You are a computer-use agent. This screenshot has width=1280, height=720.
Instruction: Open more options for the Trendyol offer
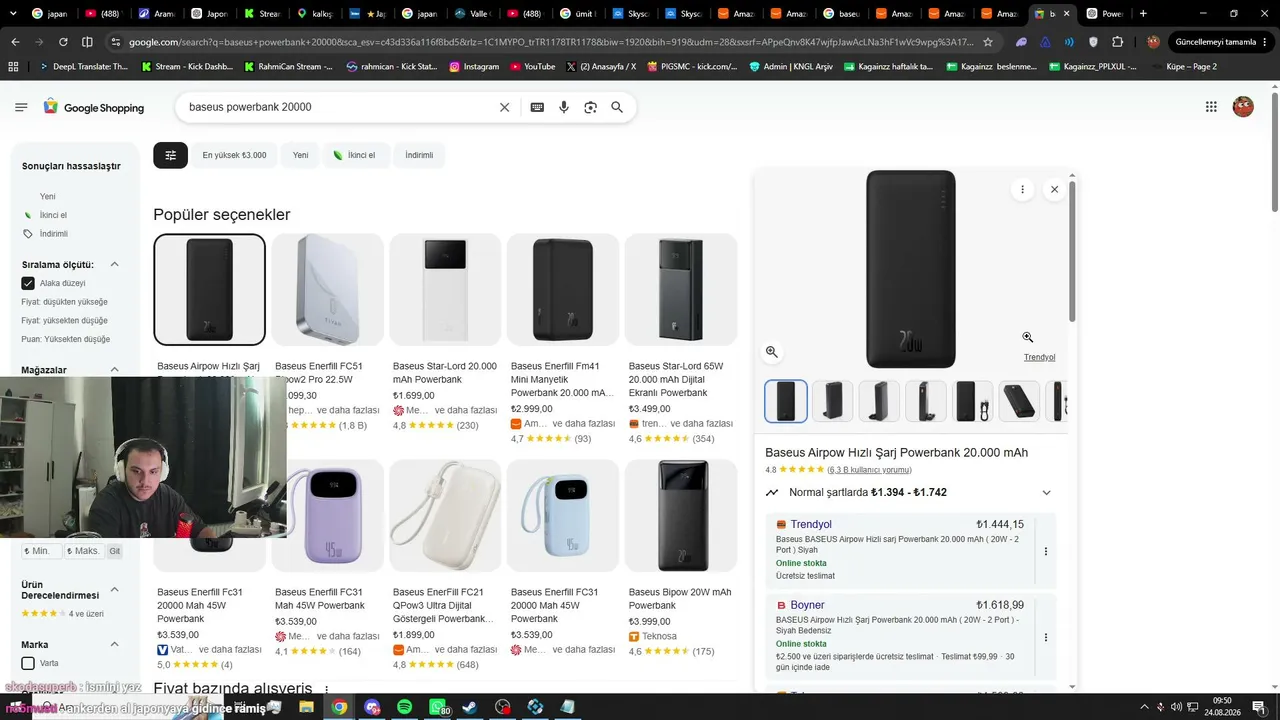click(1046, 551)
